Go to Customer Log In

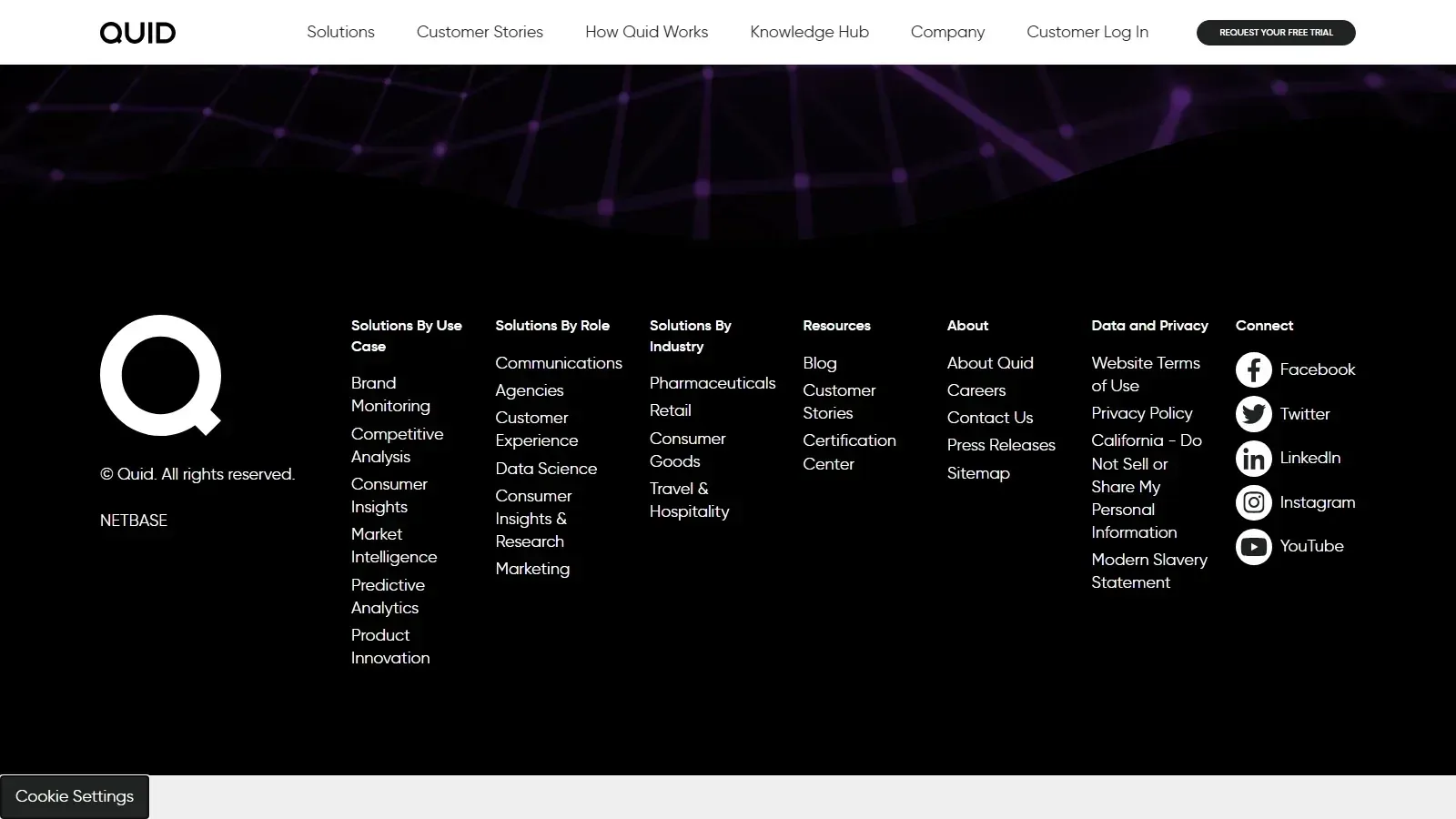pos(1087,32)
